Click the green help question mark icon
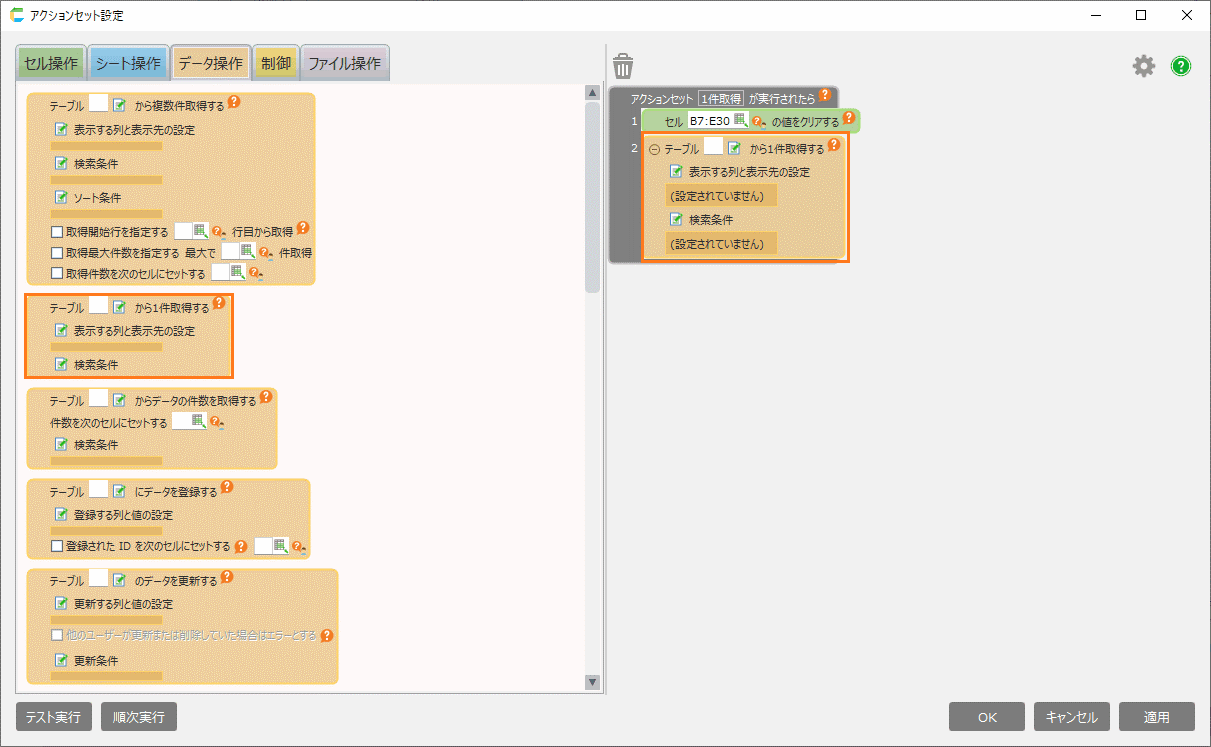This screenshot has width=1211, height=747. tap(1181, 66)
